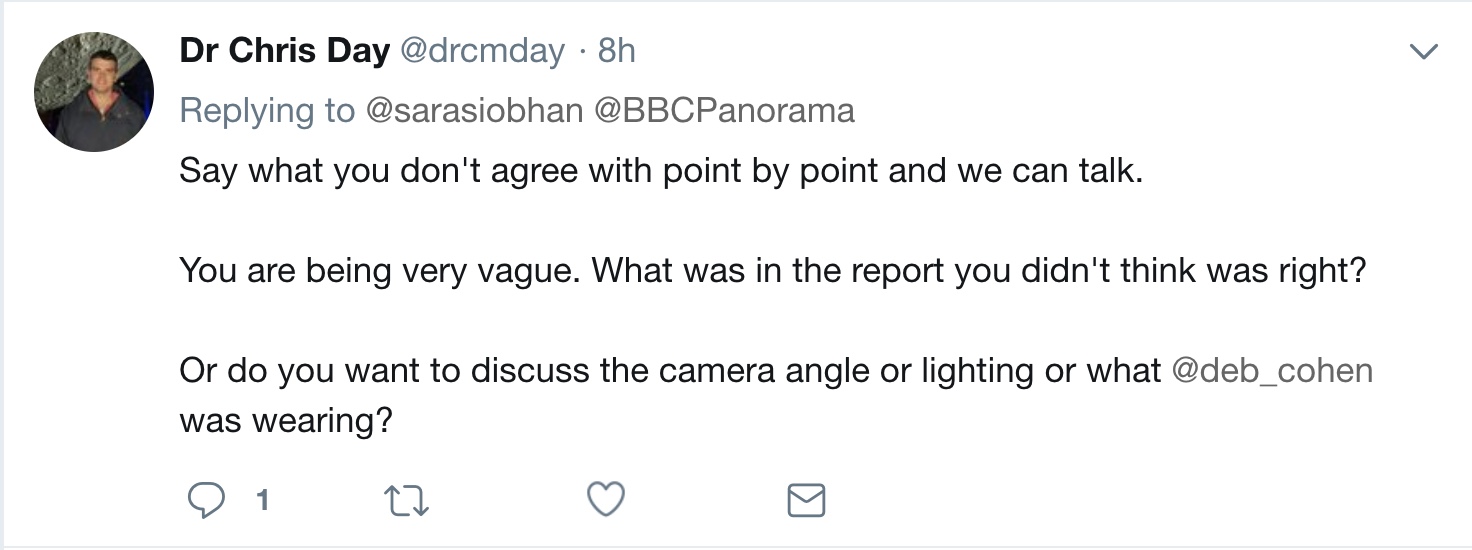Send tweet via Direct Message envelope icon
The width and height of the screenshot is (1472, 550).
coord(806,500)
